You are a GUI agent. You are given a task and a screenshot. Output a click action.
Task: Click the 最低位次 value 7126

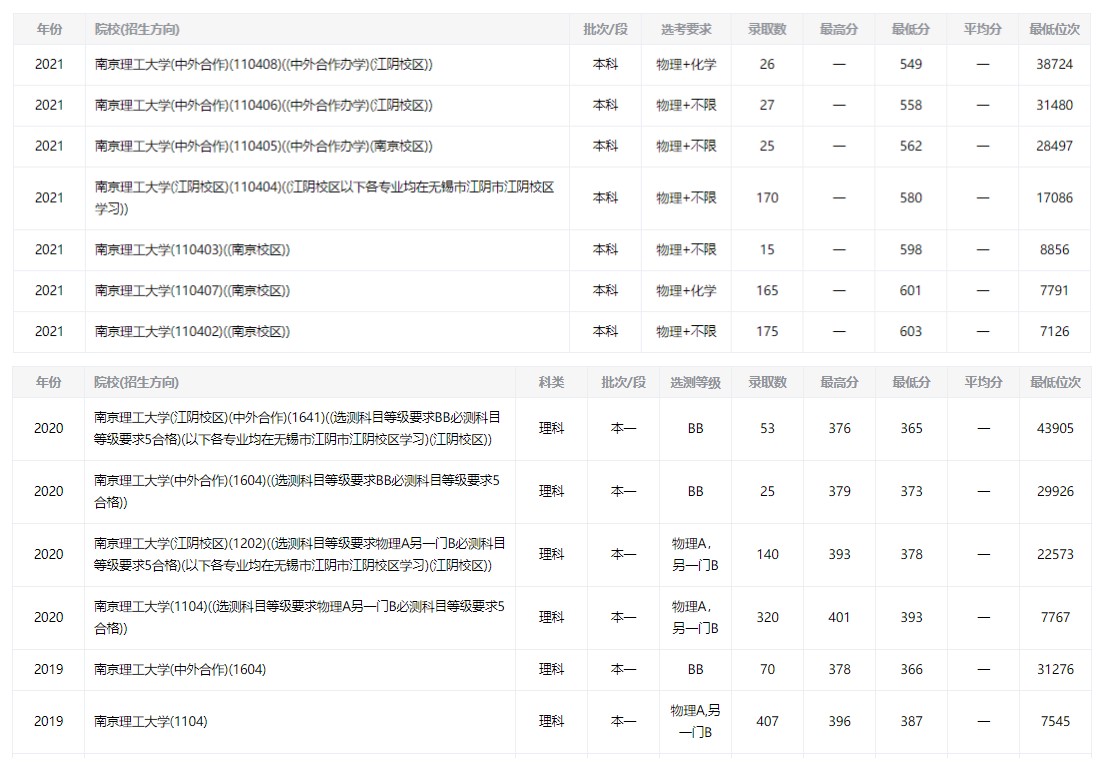click(1054, 332)
